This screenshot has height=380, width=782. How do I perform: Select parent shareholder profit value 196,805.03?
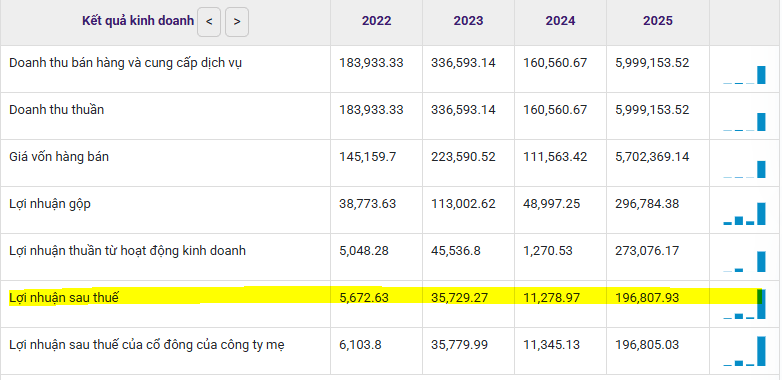647,345
